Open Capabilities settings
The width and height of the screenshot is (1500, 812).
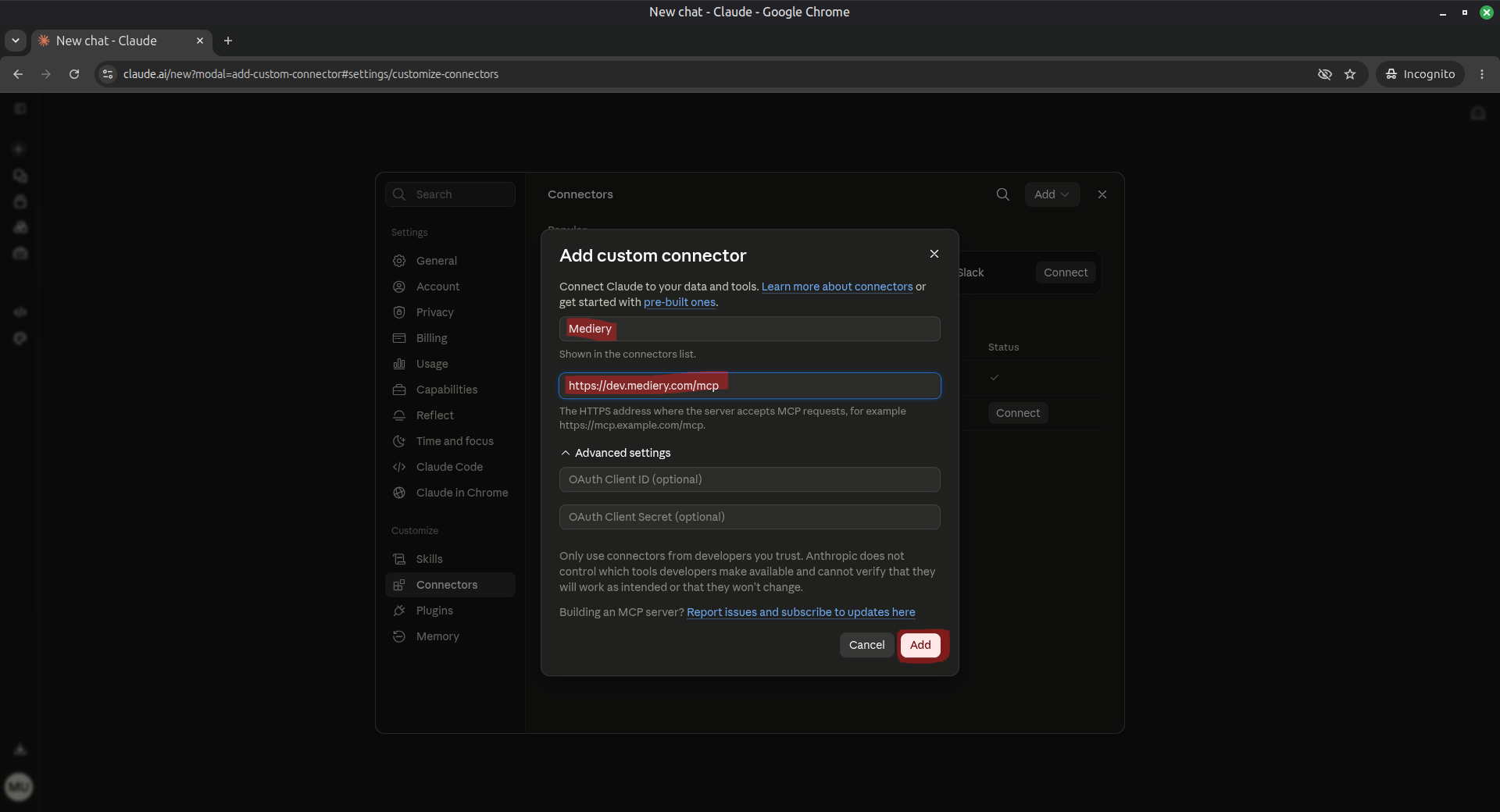coord(450,390)
